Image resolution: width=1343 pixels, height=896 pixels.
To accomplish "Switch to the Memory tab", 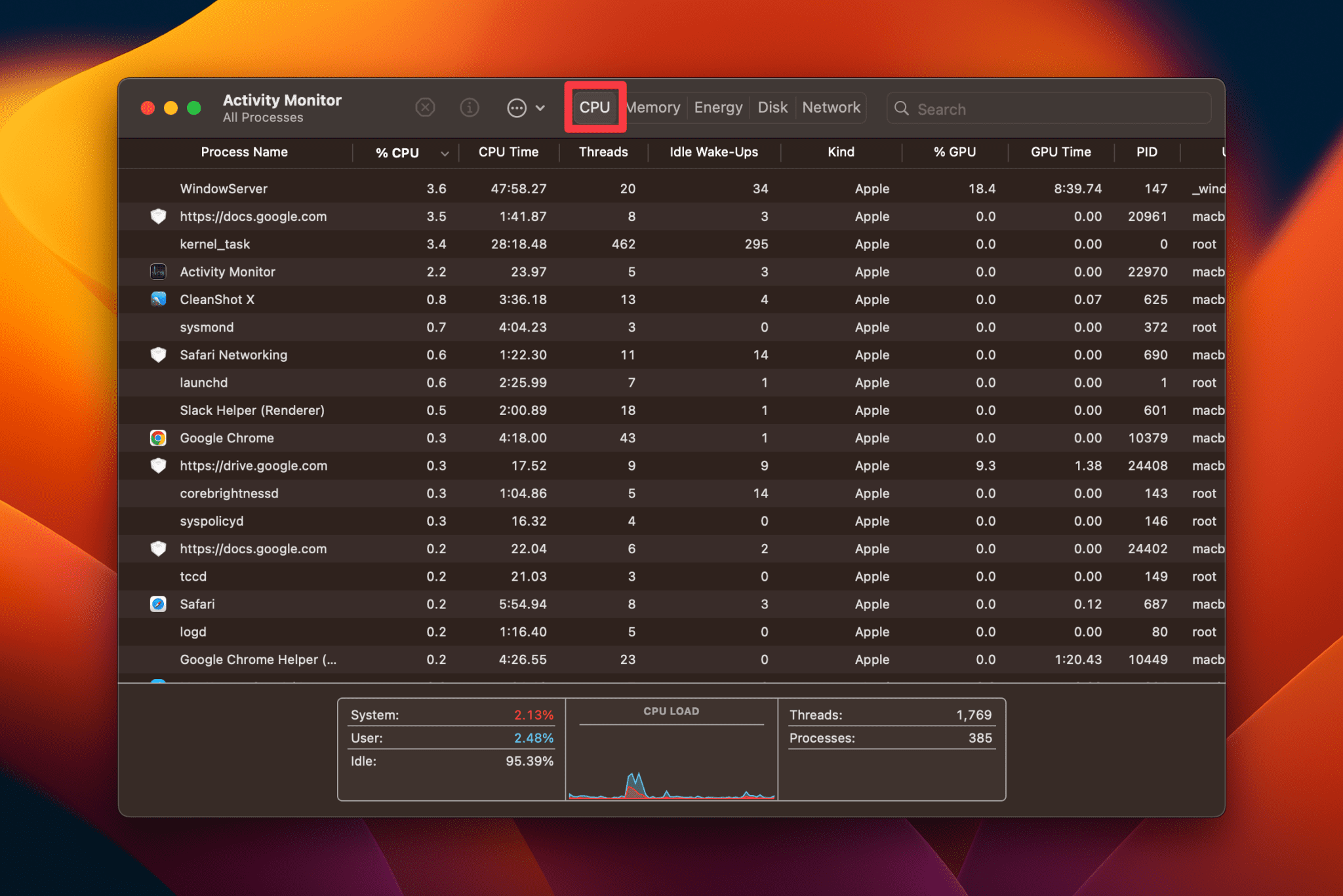I will pos(652,107).
